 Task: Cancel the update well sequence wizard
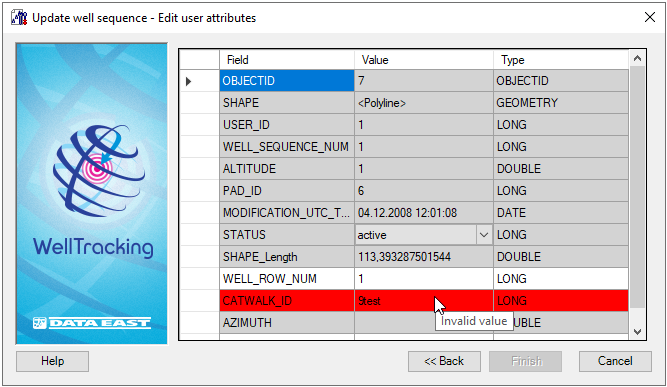pos(615,361)
